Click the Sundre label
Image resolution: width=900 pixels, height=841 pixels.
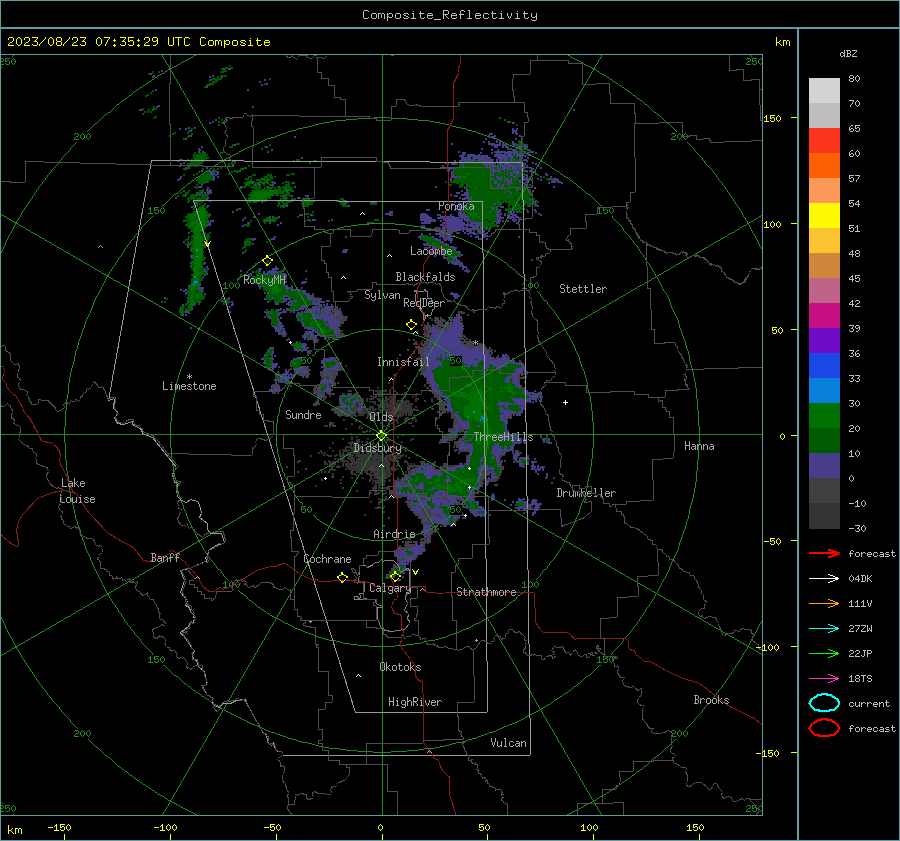pos(303,414)
